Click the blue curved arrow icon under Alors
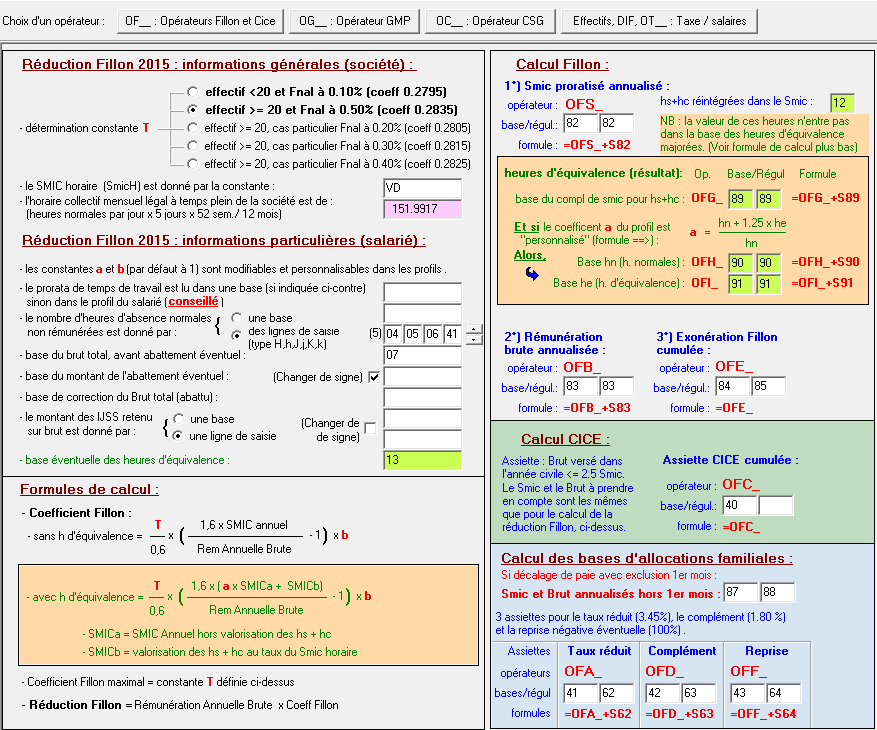Screen dimensions: 877x730 [x=532, y=274]
